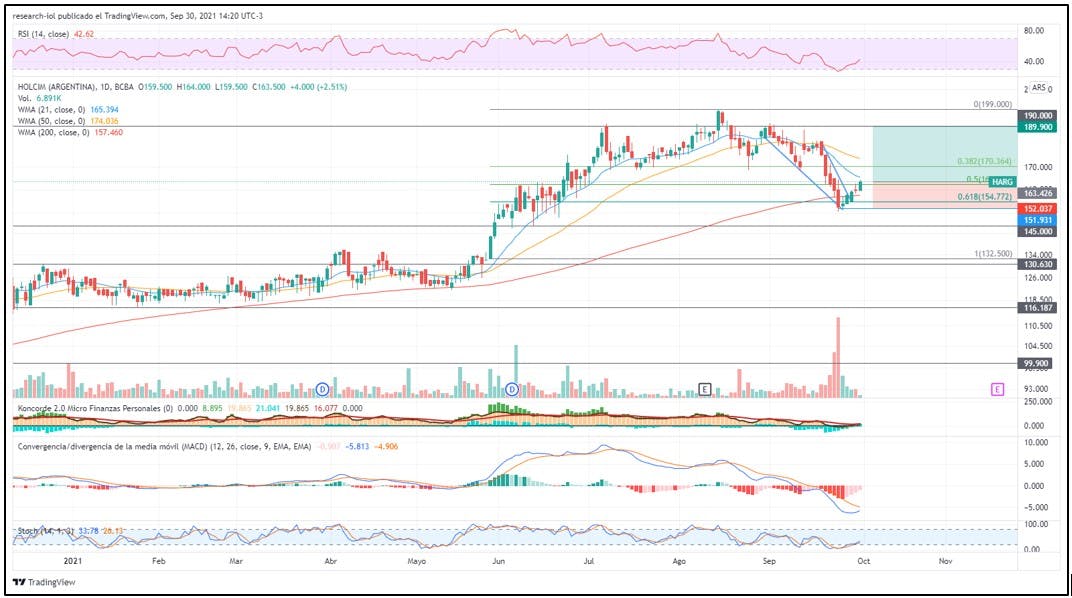This screenshot has height=598, width=1072.
Task: Click the green profit target zone
Action: coord(945,154)
